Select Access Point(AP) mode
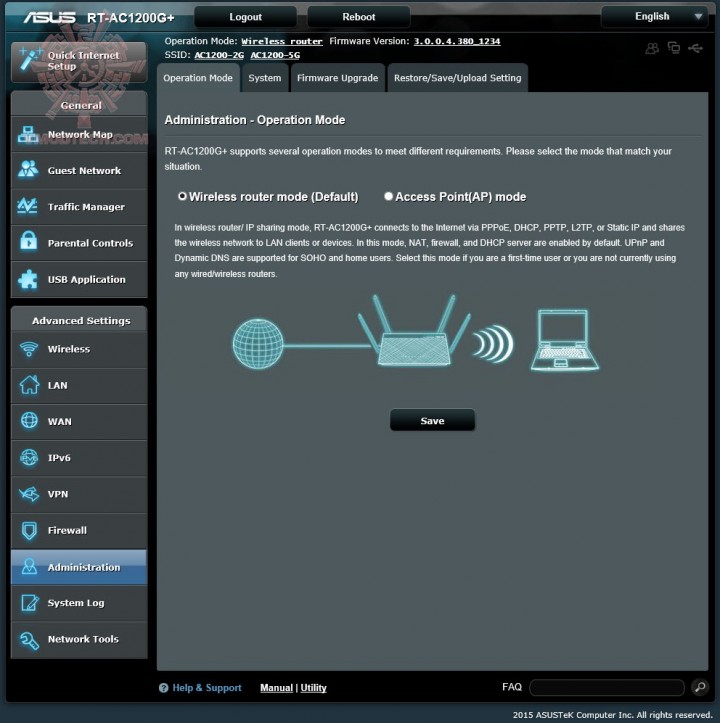 coord(388,196)
